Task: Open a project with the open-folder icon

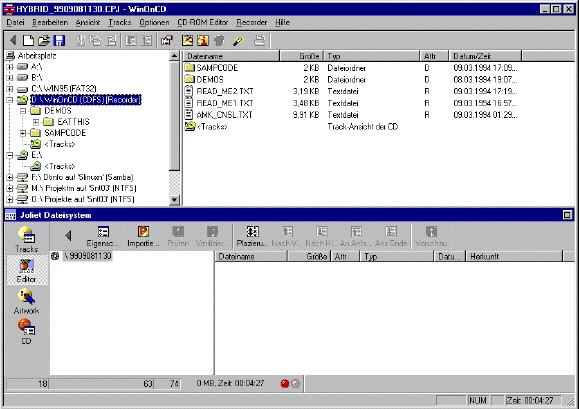Action: (44, 40)
